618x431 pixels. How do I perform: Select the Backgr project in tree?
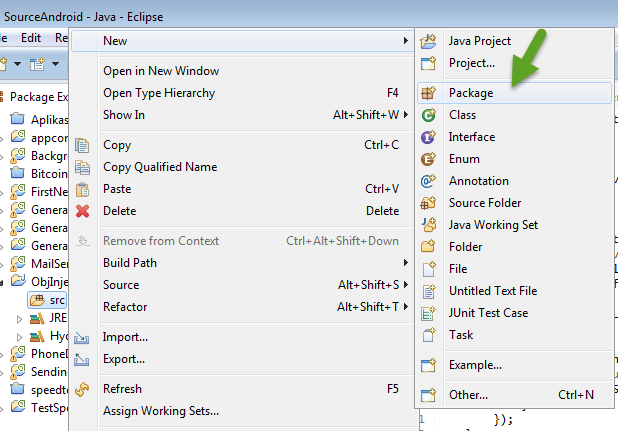(39, 156)
